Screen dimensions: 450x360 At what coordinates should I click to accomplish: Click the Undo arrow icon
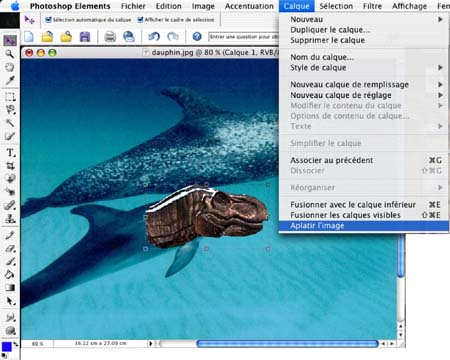(154, 36)
